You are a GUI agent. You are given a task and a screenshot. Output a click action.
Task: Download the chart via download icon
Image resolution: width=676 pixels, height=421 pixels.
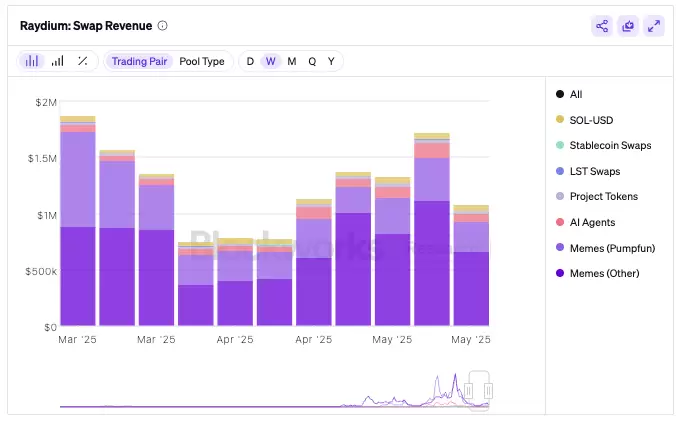tap(628, 26)
